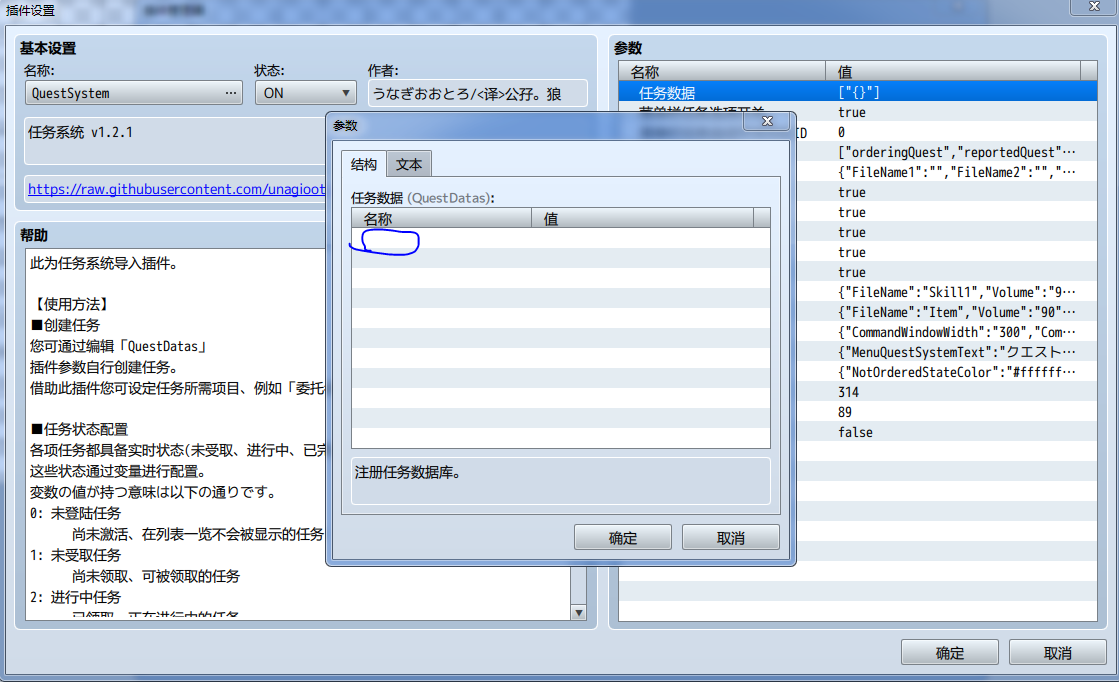Click the ■创建任务 line in help
Screen dimensions: 1119x682
[65, 325]
